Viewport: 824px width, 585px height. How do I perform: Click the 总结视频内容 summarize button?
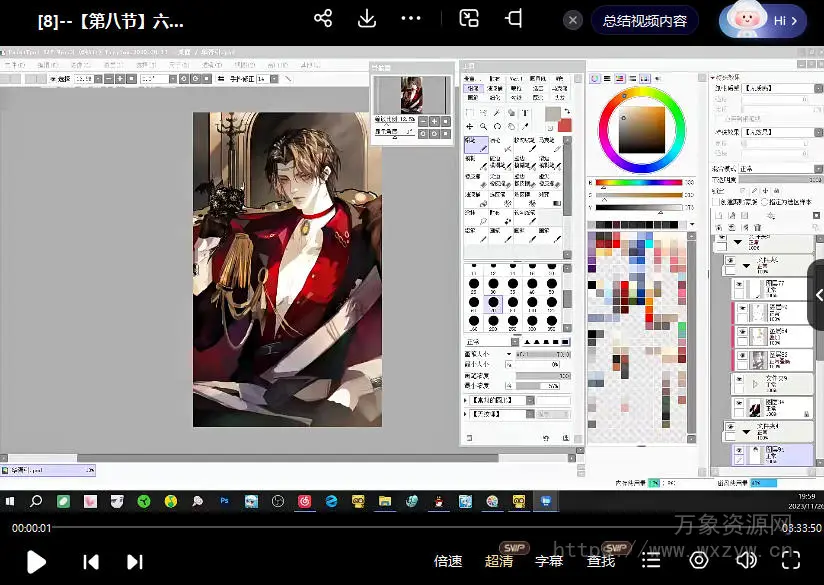645,20
